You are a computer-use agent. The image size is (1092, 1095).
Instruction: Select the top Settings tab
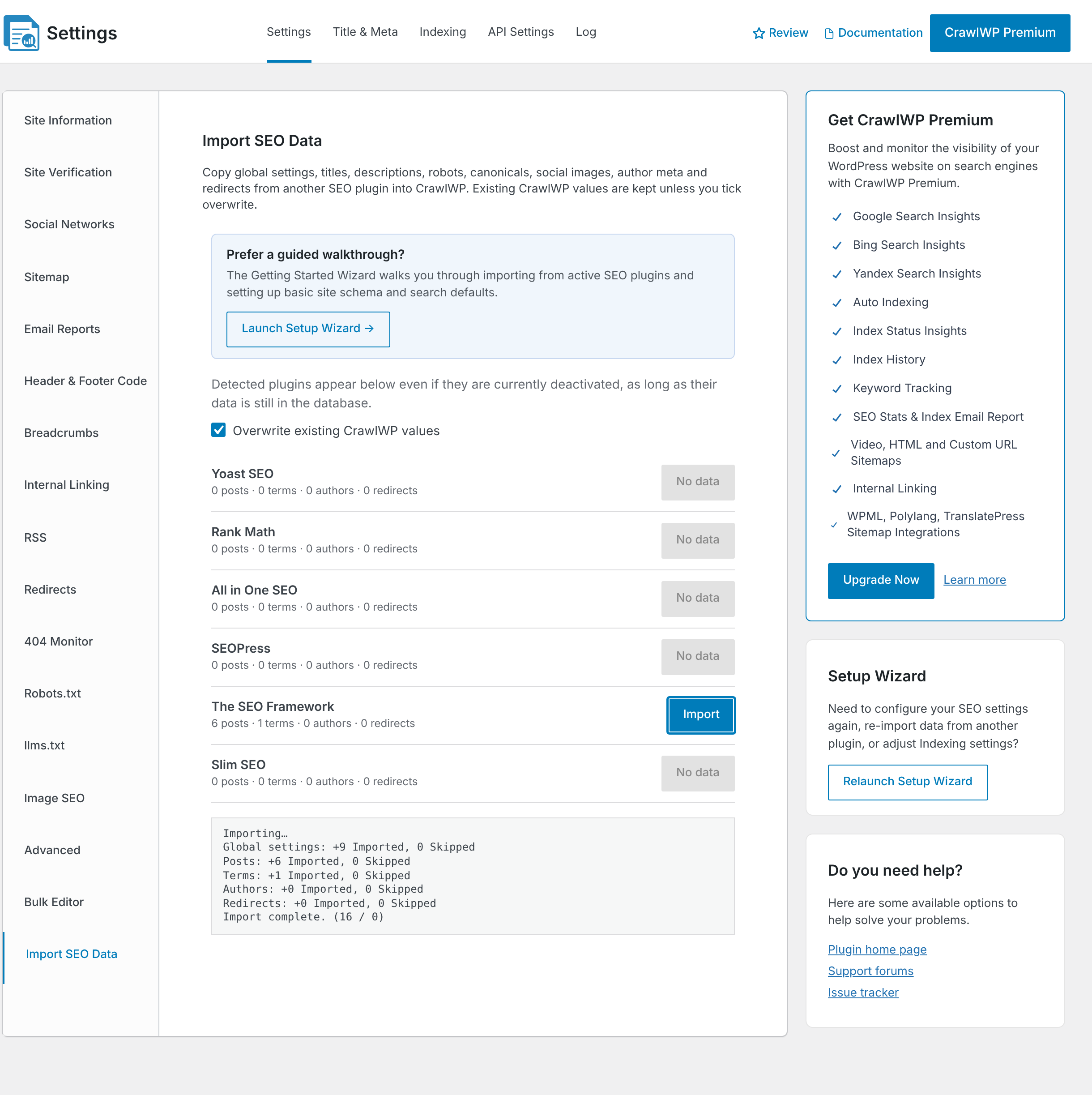289,32
